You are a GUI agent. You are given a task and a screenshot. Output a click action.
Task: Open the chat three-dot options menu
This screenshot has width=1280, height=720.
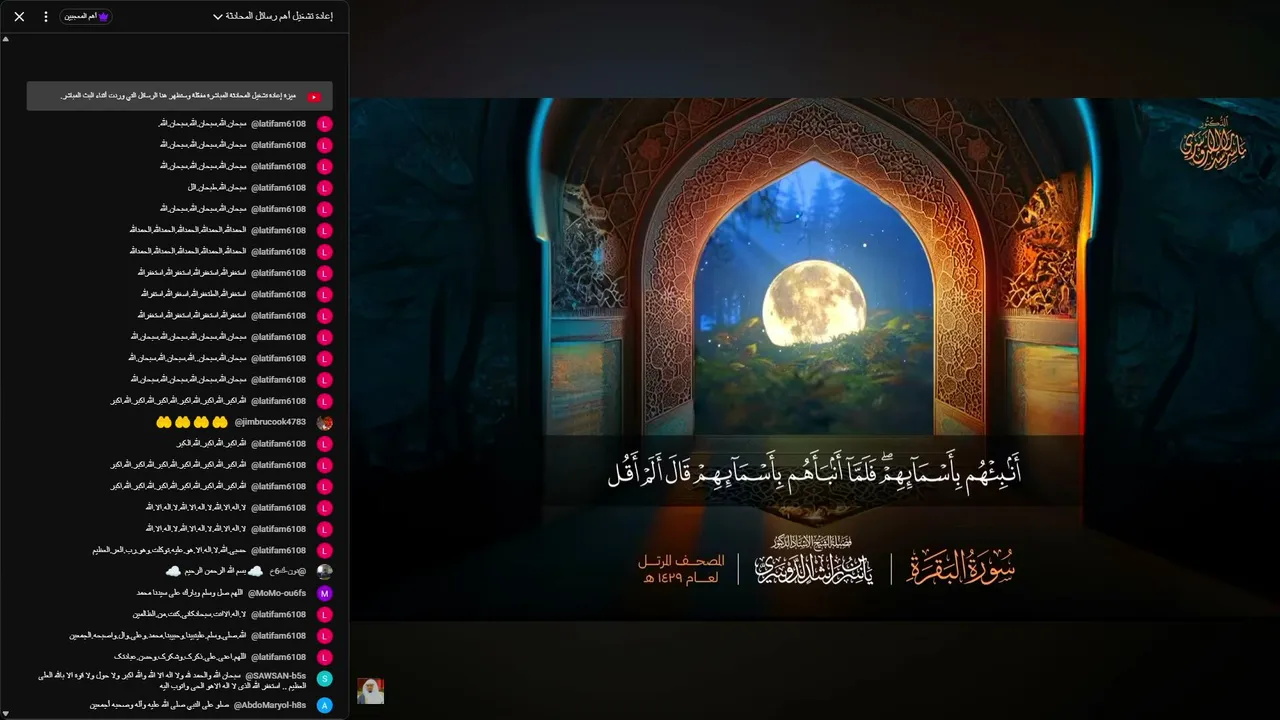click(x=45, y=17)
